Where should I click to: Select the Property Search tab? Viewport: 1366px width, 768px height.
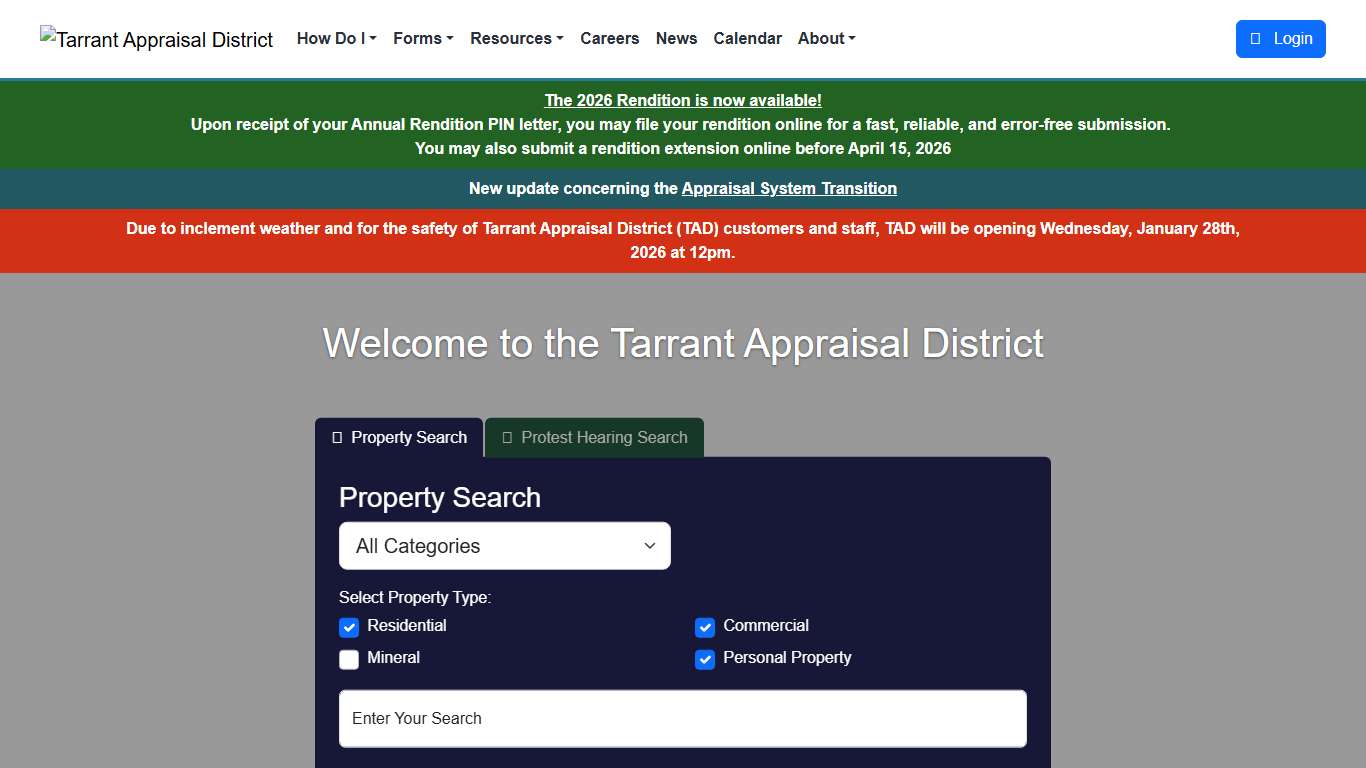coord(398,437)
